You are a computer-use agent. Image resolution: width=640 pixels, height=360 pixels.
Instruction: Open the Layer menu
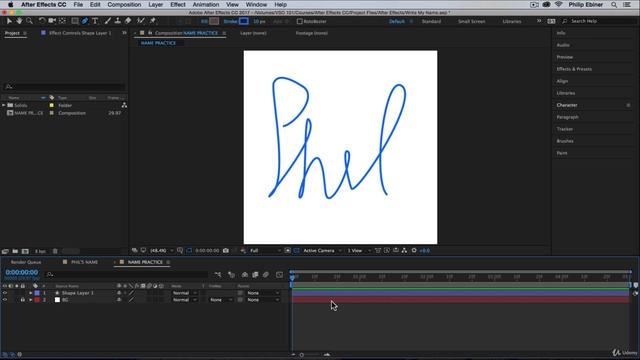click(156, 5)
